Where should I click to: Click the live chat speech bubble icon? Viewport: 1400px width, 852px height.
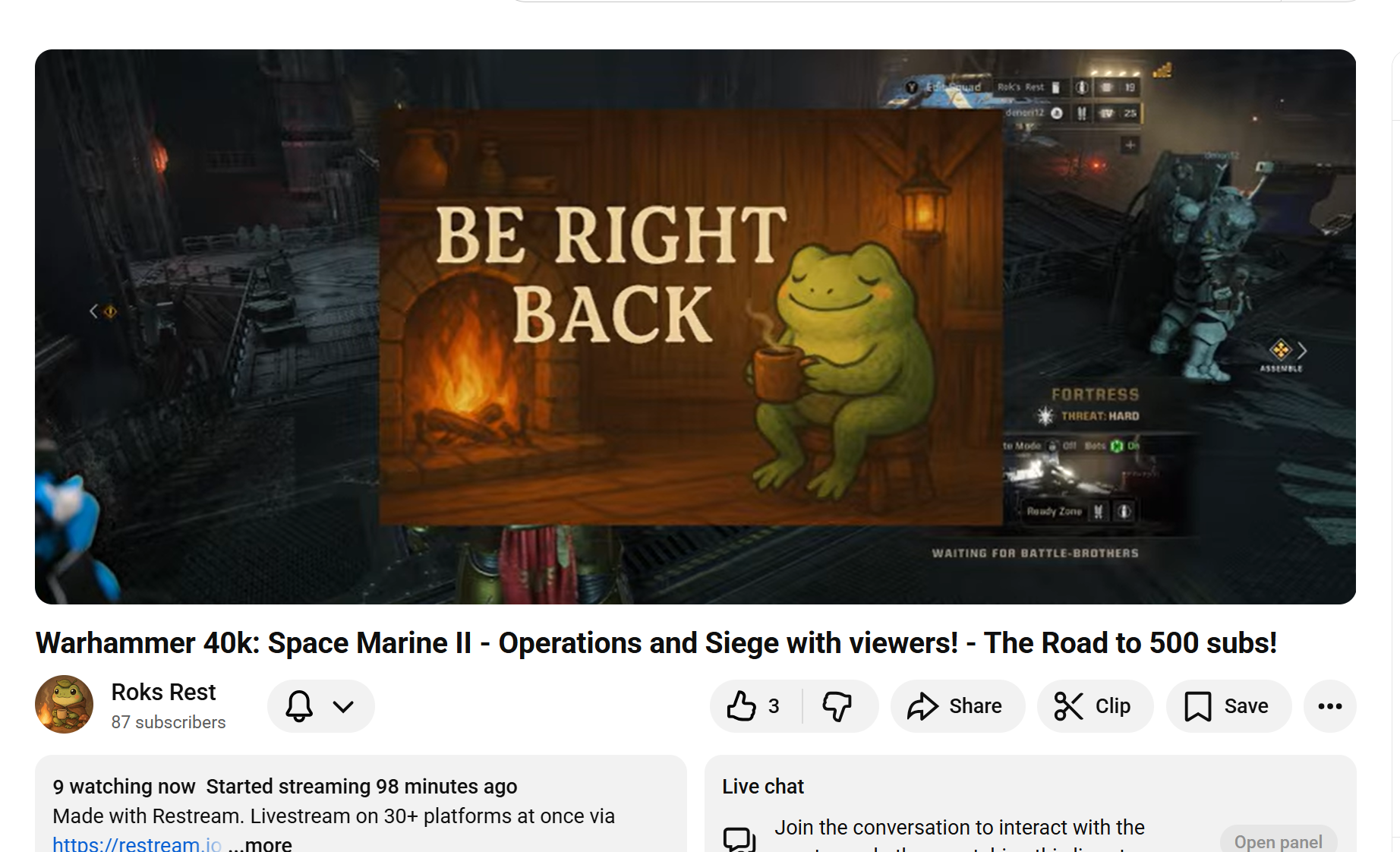click(739, 839)
